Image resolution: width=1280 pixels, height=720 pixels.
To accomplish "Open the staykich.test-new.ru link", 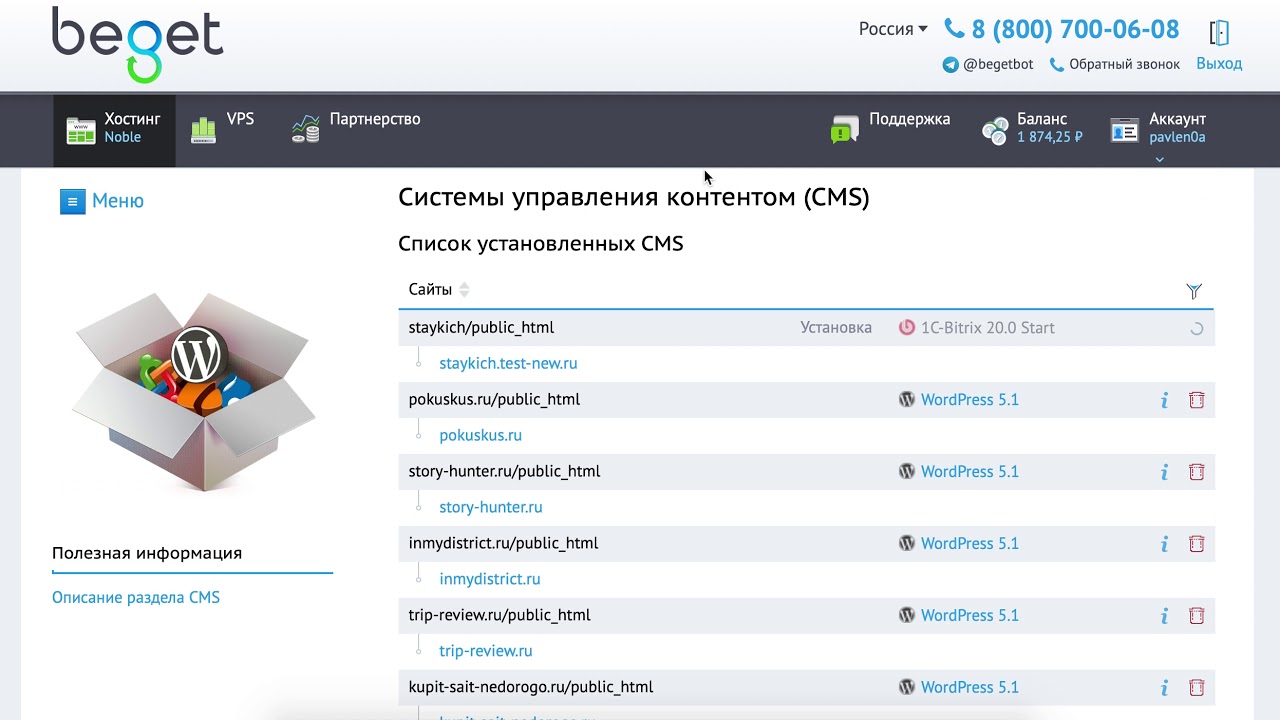I will click(x=508, y=363).
